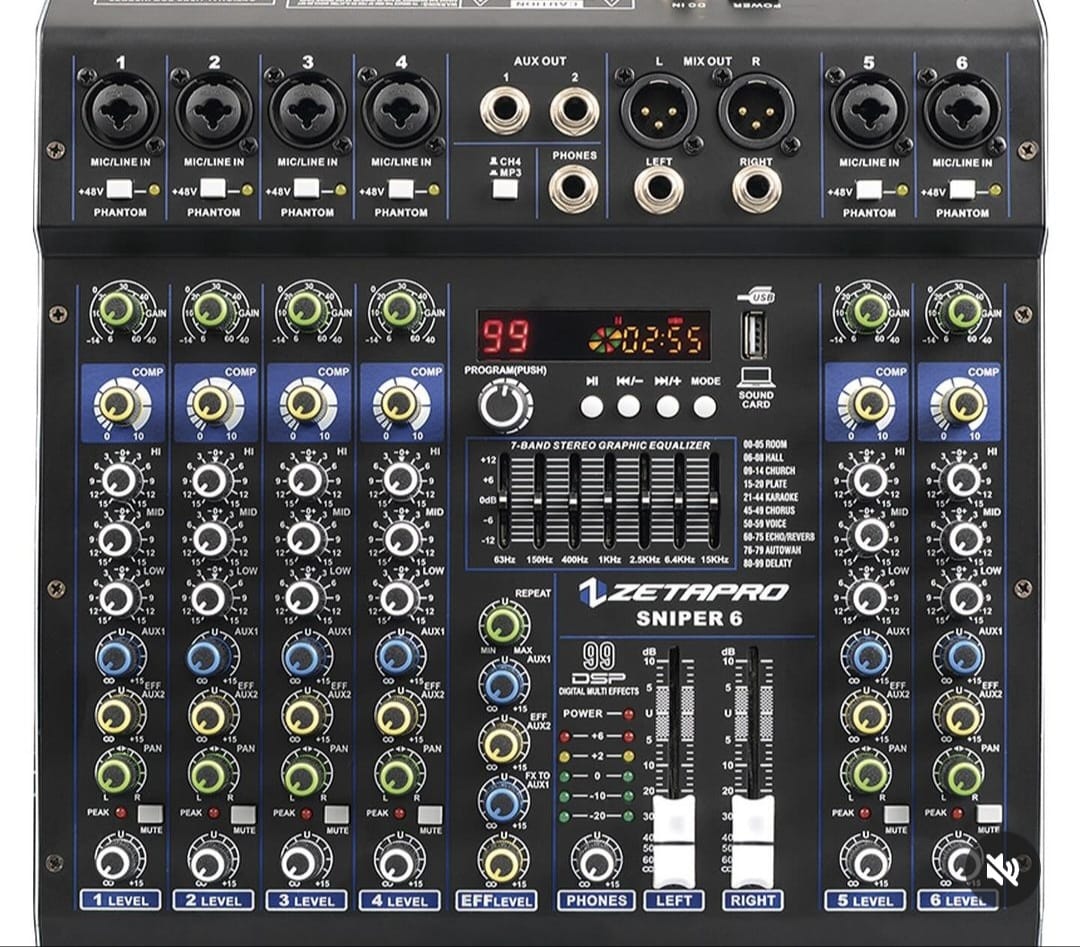The image size is (1080, 947).
Task: Click the green REPEAT knob
Action: [504, 625]
